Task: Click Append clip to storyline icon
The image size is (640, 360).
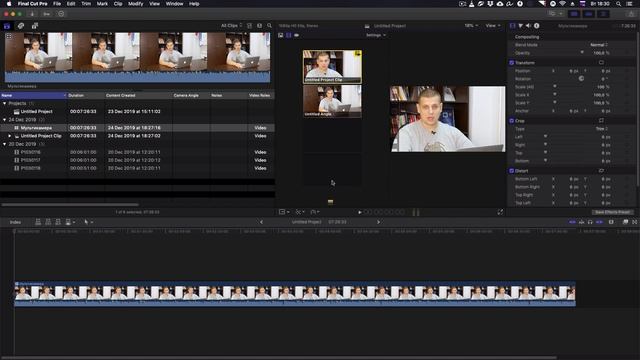Action: [58, 222]
